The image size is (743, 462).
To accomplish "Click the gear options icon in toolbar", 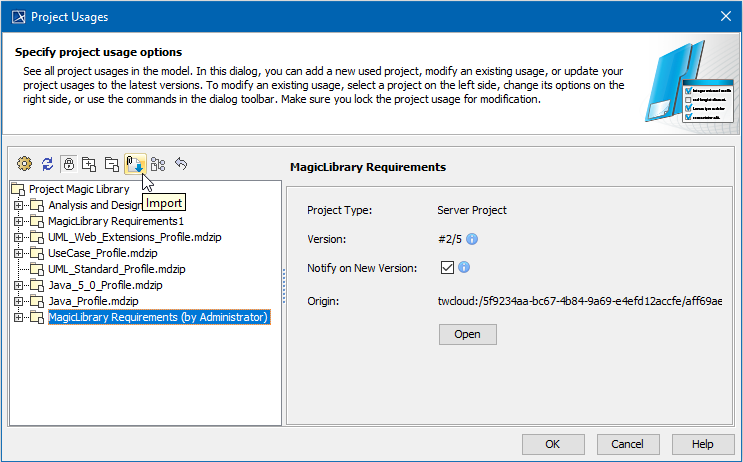I will [x=25, y=164].
